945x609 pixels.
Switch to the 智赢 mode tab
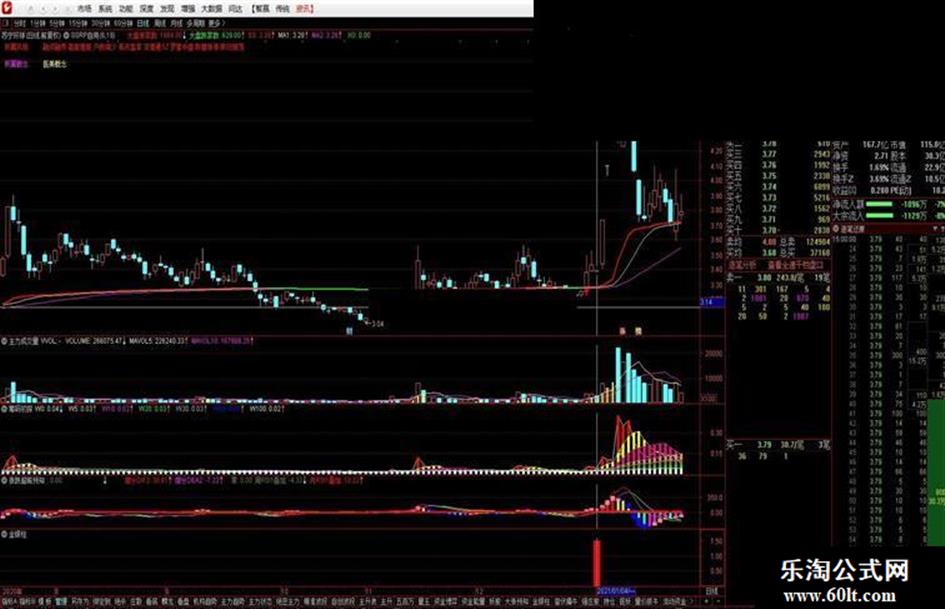(261, 9)
